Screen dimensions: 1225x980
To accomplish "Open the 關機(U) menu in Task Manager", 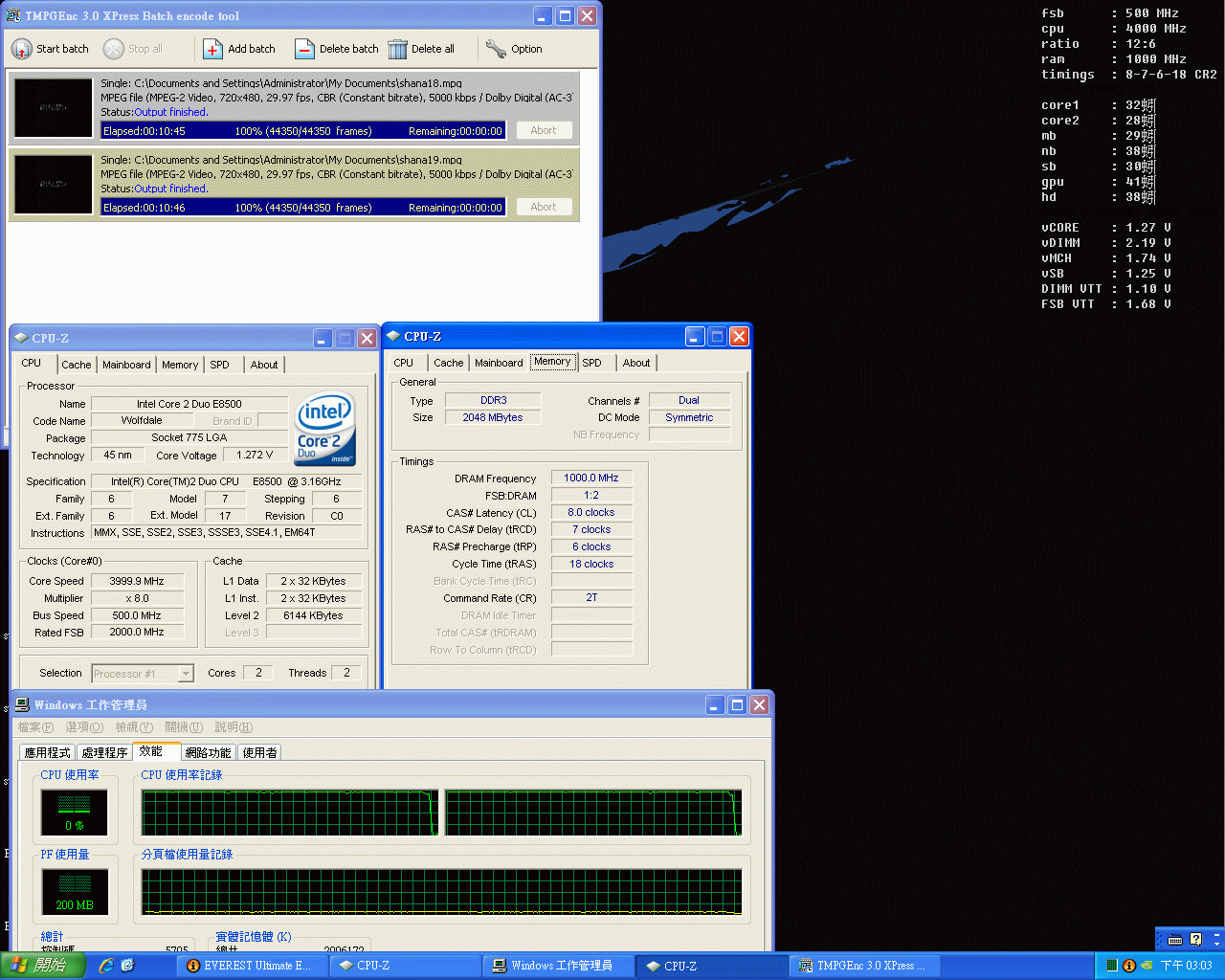I will tap(184, 727).
